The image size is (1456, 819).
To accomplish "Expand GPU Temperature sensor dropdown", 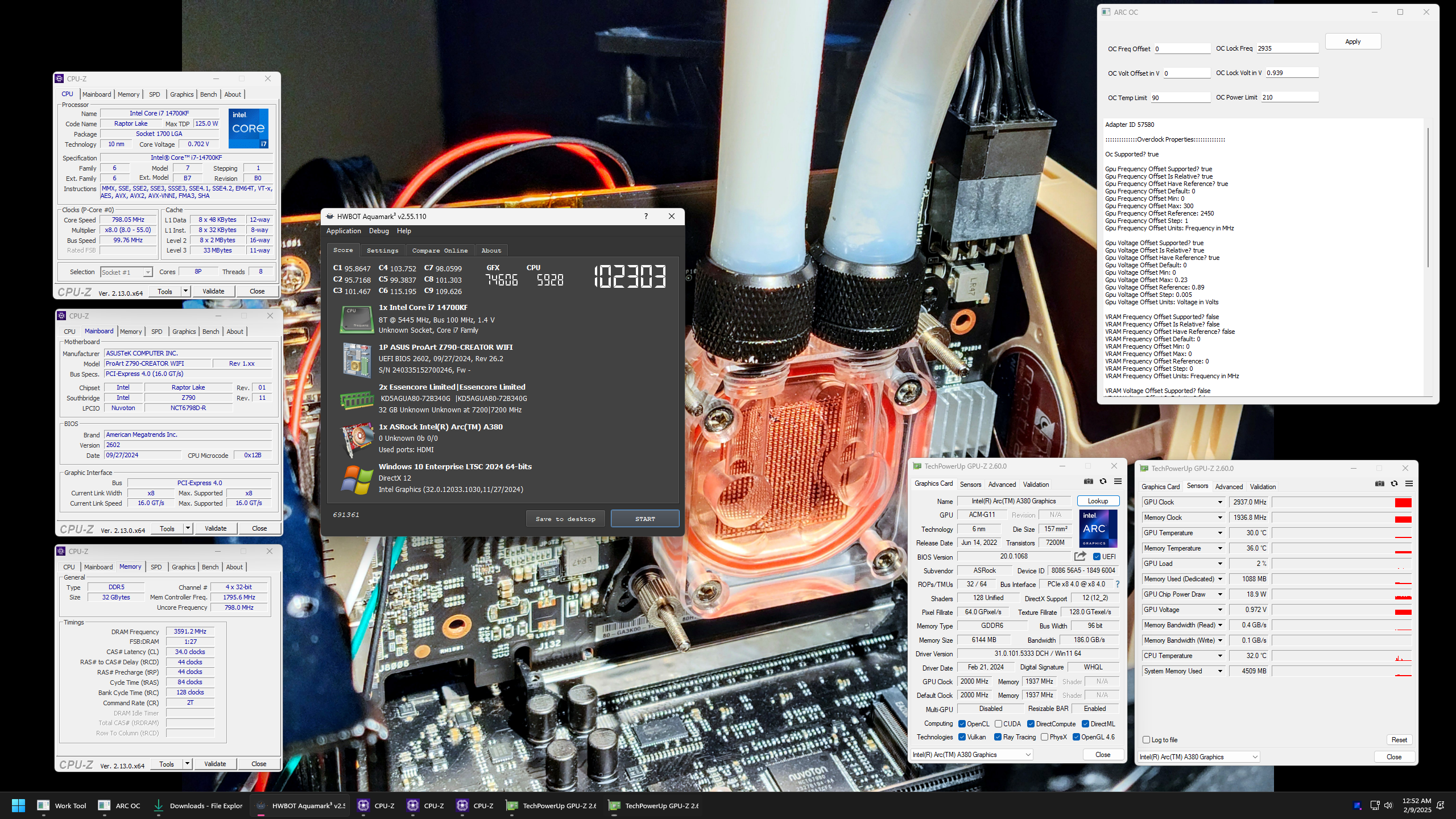I will pos(1219,533).
